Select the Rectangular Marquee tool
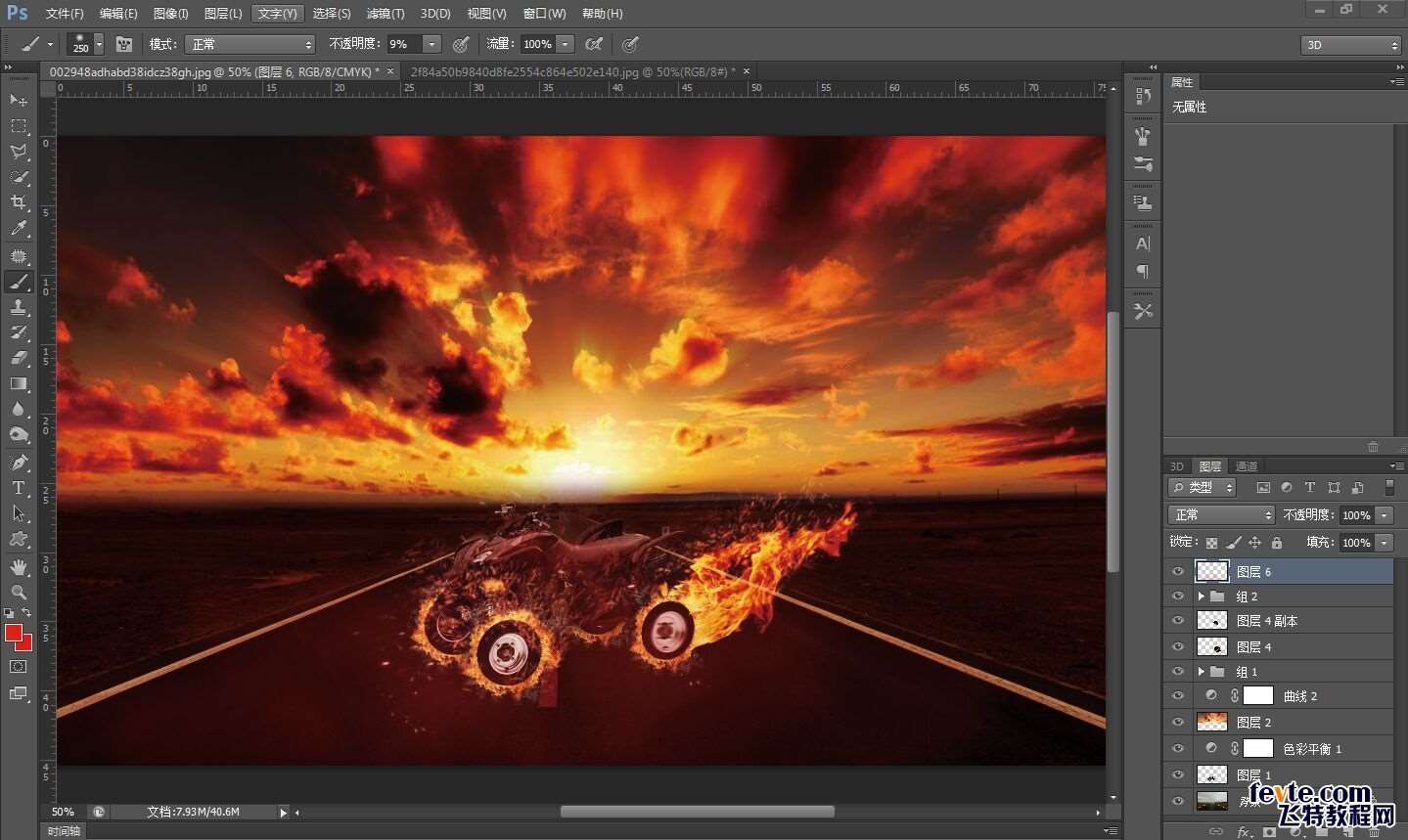The height and width of the screenshot is (840, 1408). coord(19,126)
